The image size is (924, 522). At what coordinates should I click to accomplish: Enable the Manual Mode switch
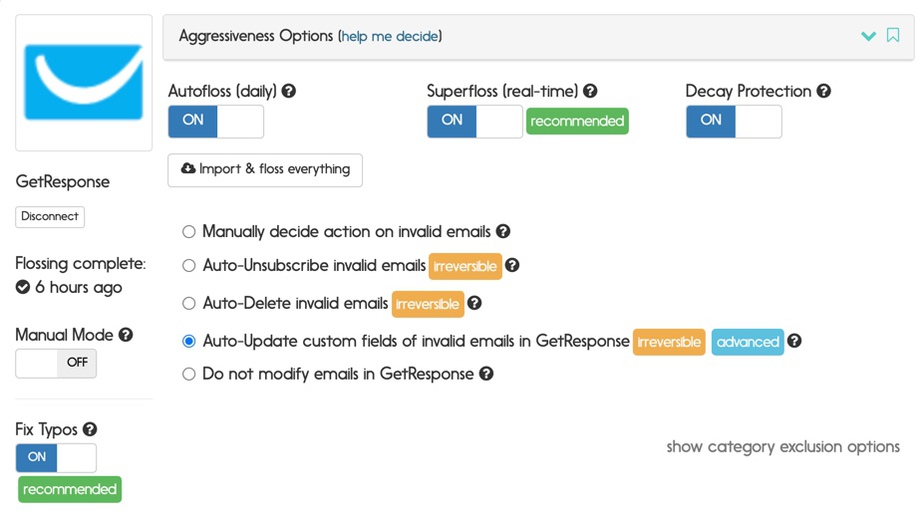[56, 363]
